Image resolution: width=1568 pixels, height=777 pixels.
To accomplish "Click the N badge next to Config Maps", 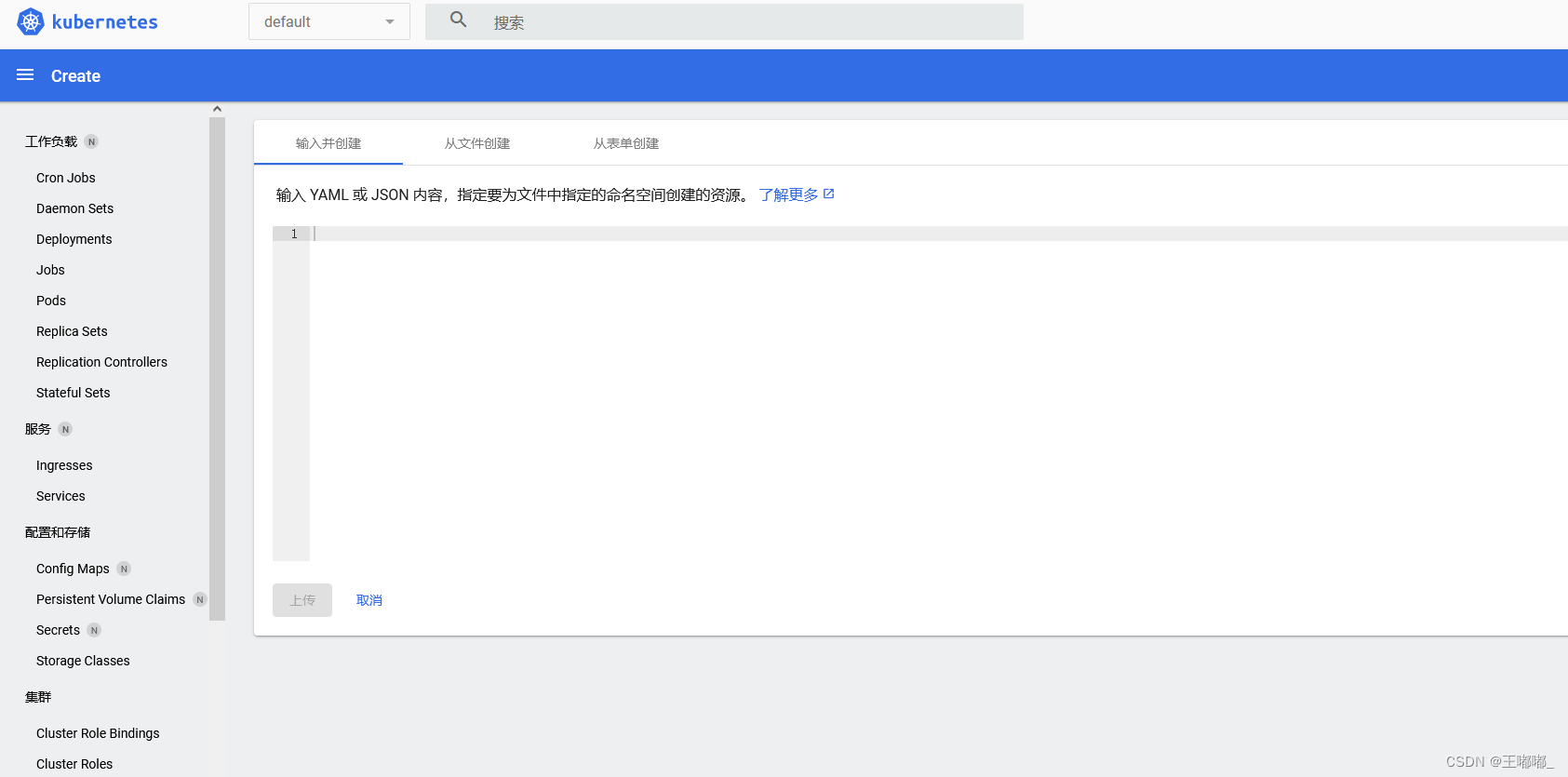I will (124, 569).
